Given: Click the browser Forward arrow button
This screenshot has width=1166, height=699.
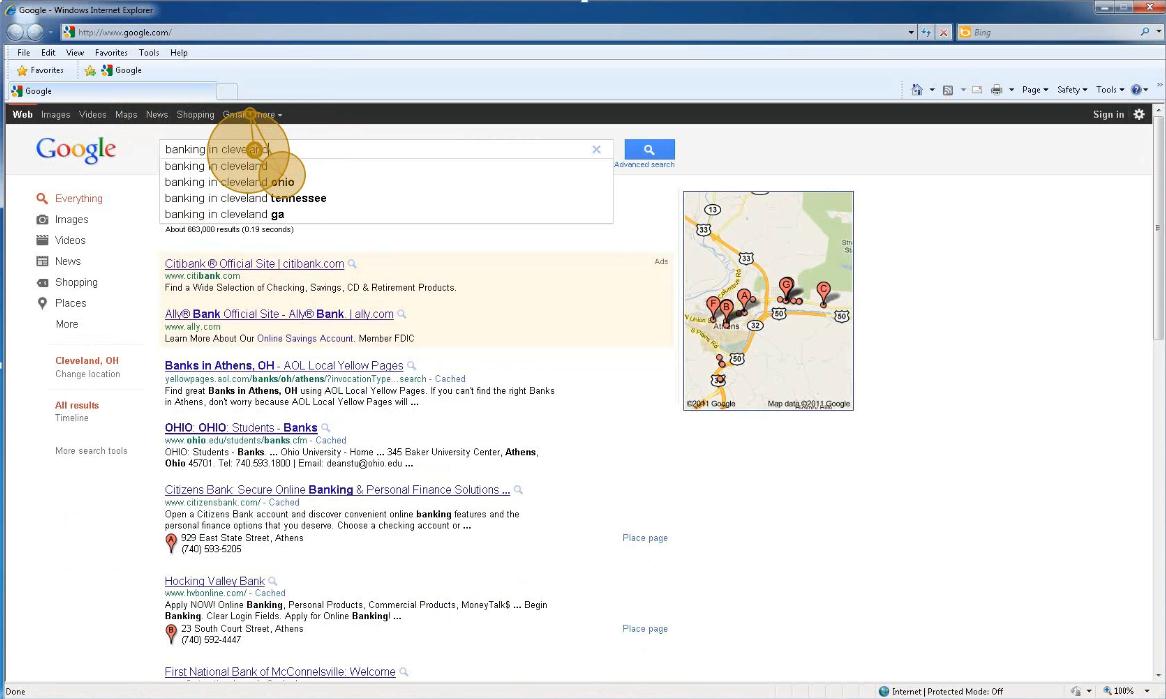Looking at the screenshot, I should coord(35,32).
